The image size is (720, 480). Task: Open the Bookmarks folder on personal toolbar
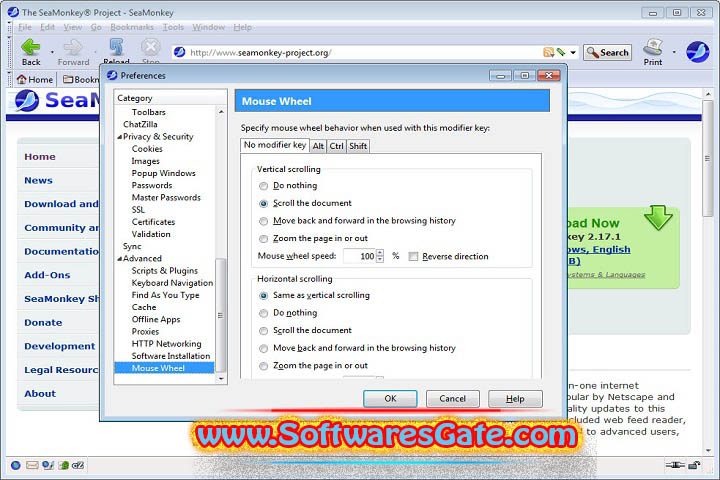click(x=81, y=79)
